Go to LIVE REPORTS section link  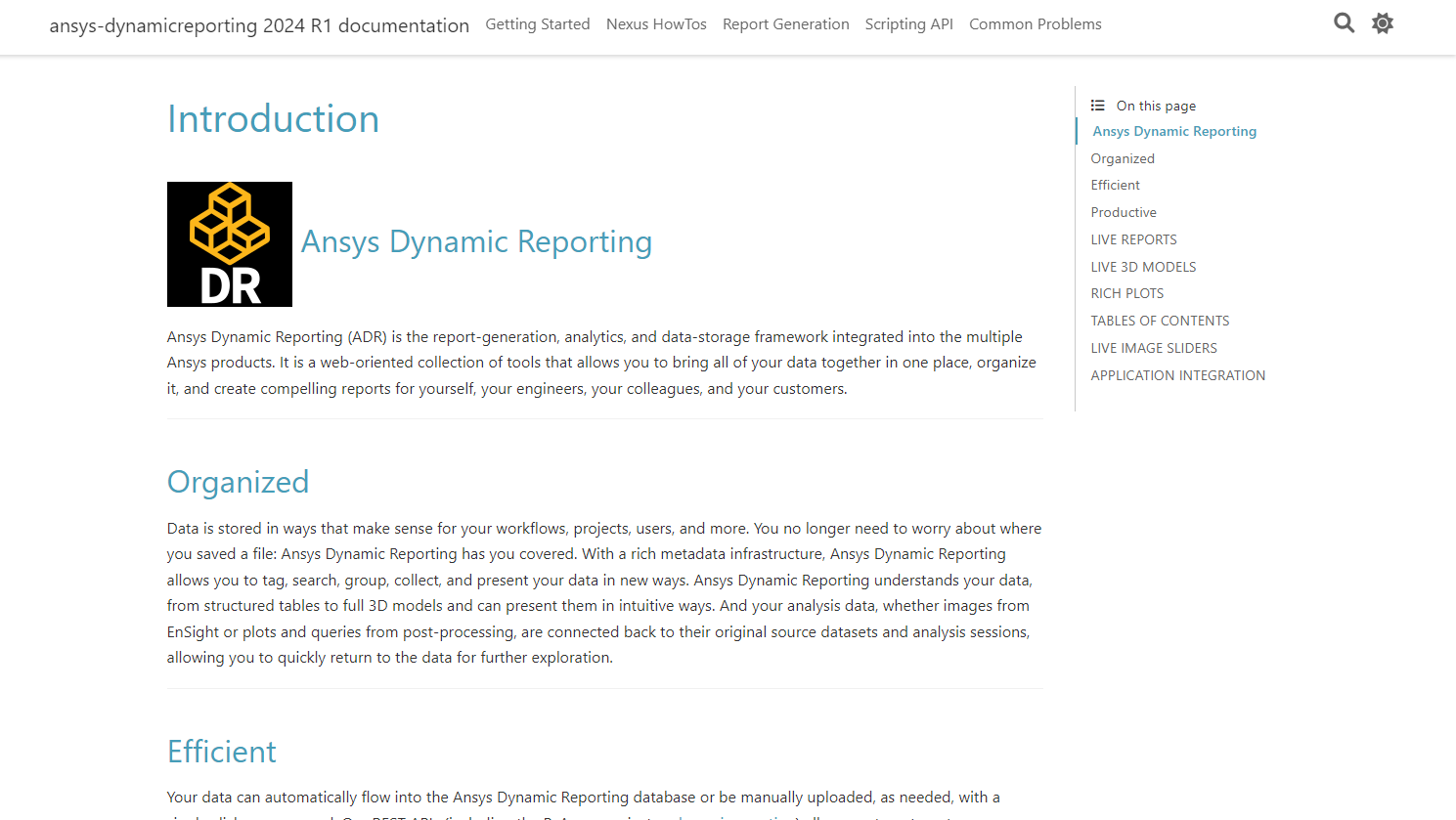click(1134, 239)
